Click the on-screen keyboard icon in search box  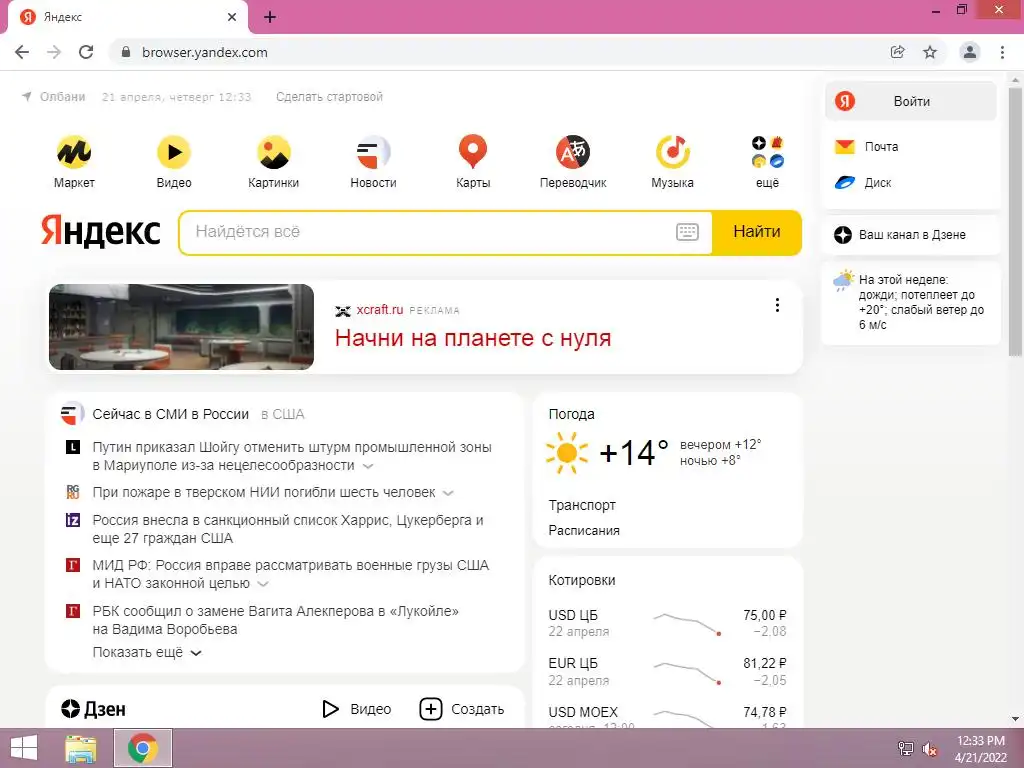tap(687, 232)
